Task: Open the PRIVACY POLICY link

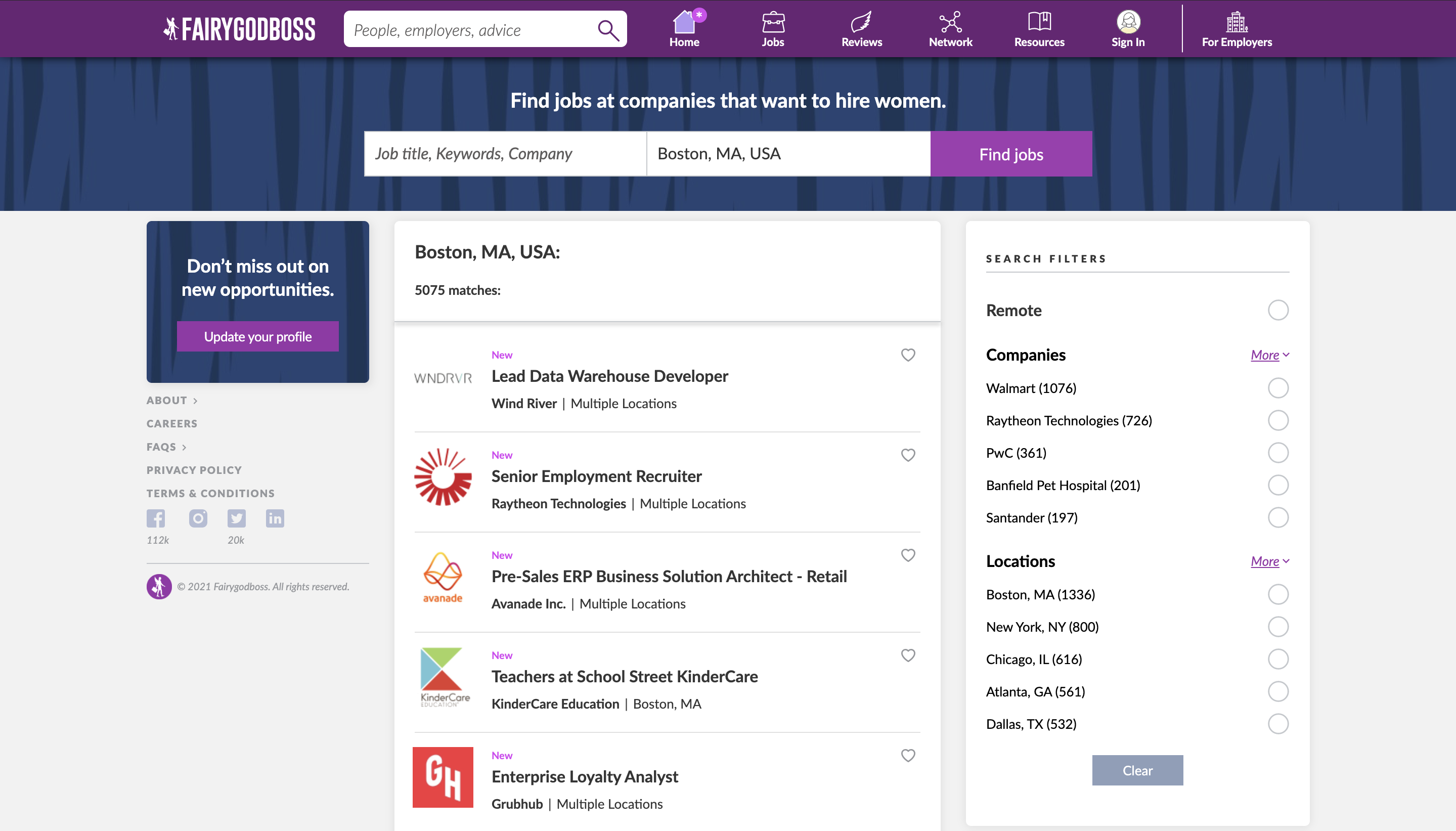Action: click(x=194, y=470)
